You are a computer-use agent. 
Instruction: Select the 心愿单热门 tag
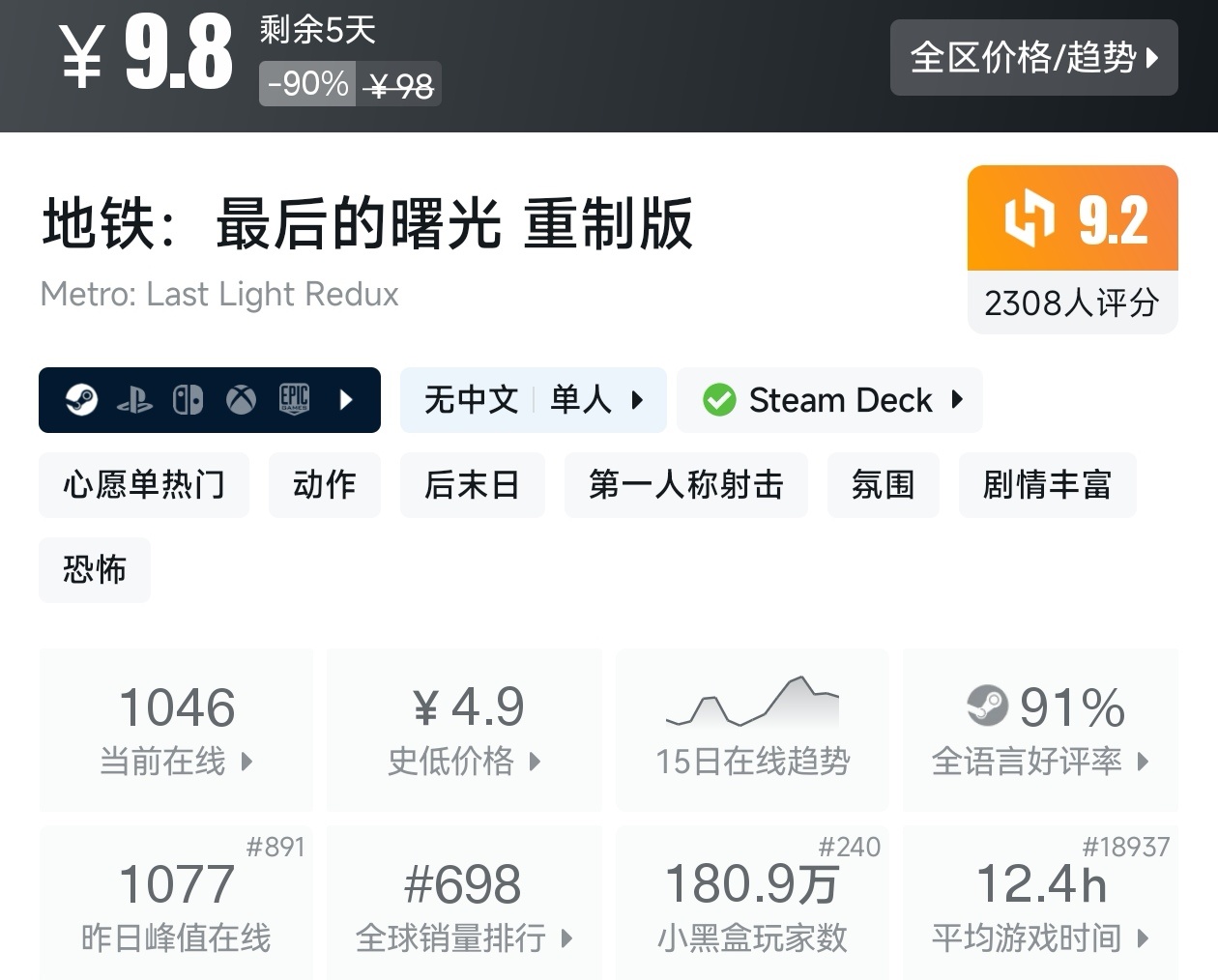144,484
